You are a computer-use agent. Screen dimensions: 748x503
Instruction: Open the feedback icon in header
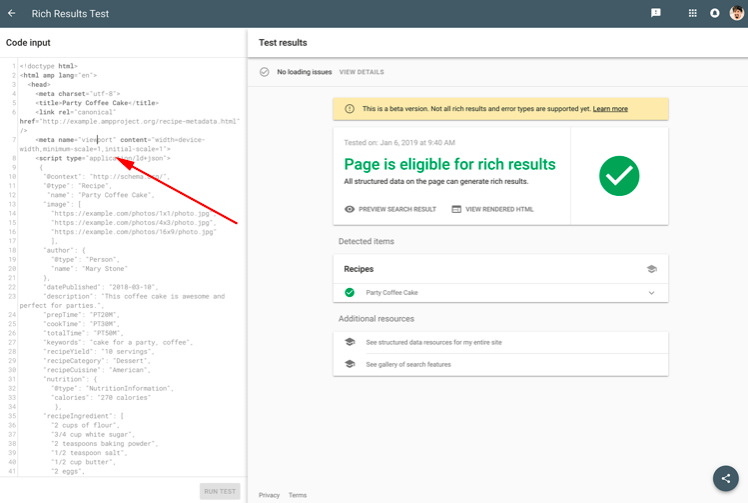[x=656, y=13]
